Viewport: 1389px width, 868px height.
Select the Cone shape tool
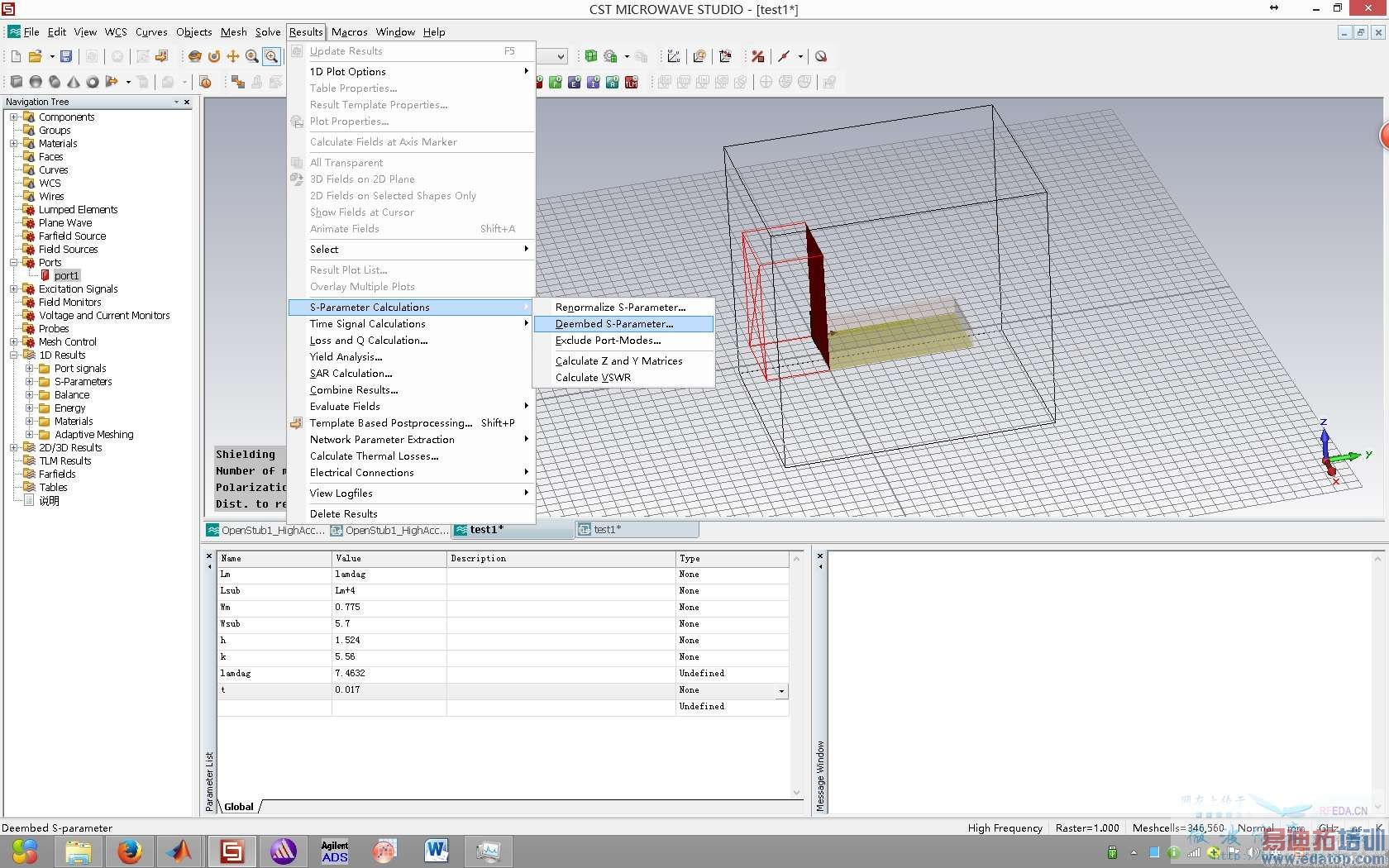pos(74,82)
